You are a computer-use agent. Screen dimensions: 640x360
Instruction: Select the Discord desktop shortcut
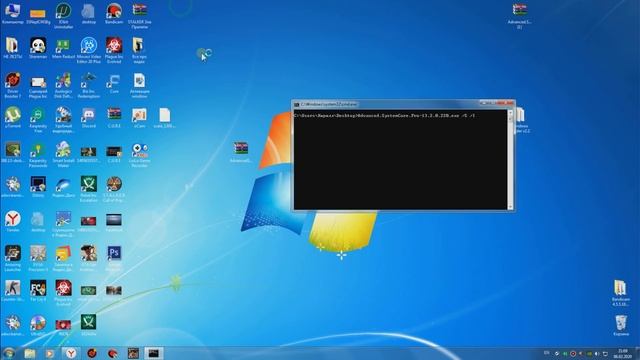point(89,118)
